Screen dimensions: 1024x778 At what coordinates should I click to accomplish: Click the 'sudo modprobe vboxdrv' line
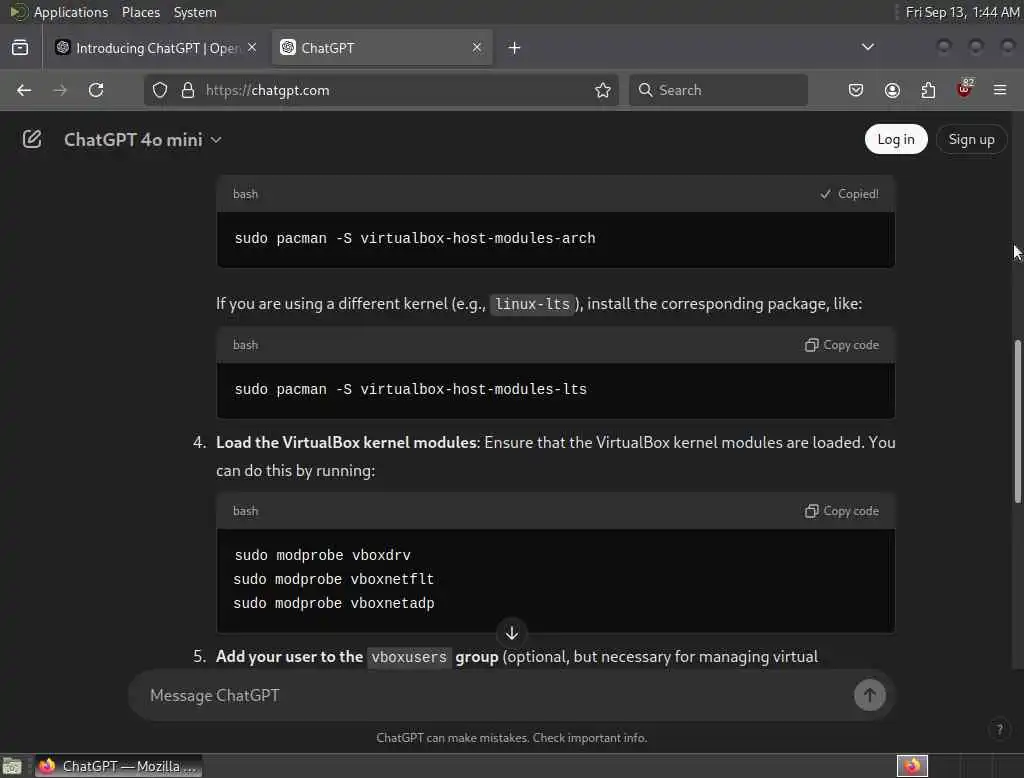pyautogui.click(x=323, y=555)
